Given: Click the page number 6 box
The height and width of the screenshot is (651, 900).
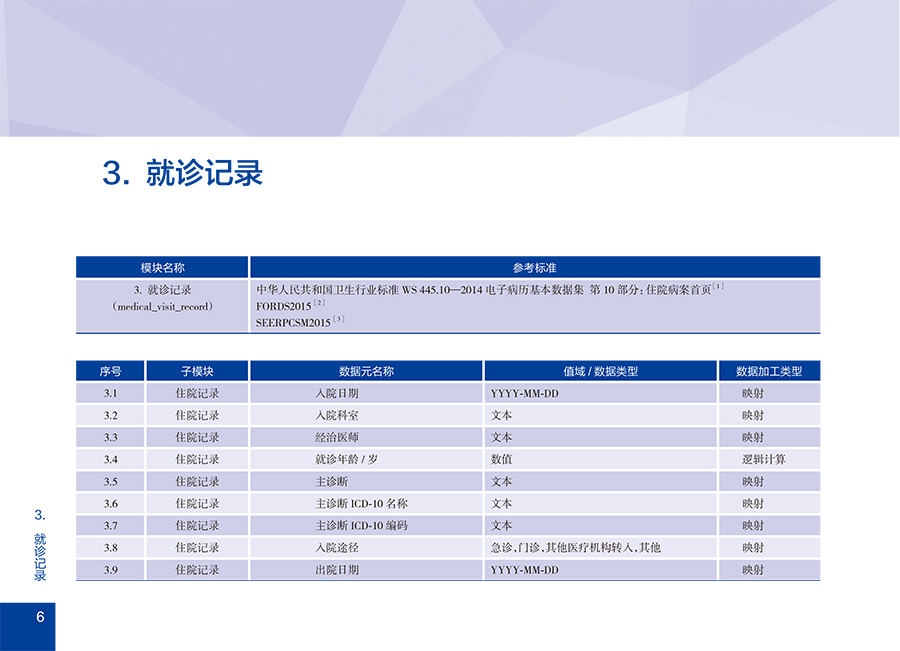Looking at the screenshot, I should point(40,617).
